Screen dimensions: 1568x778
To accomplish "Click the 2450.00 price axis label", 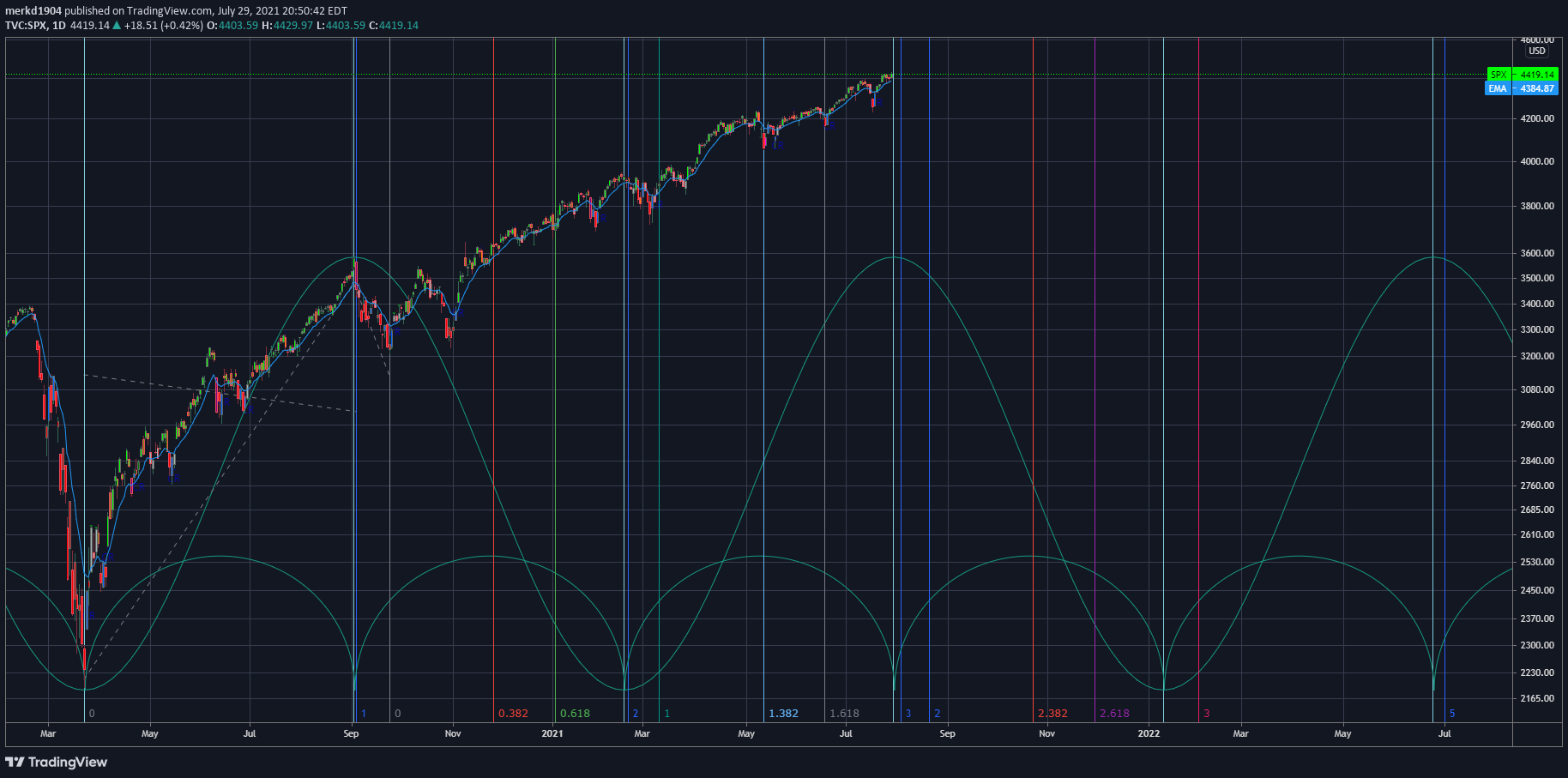I will pos(1537,590).
